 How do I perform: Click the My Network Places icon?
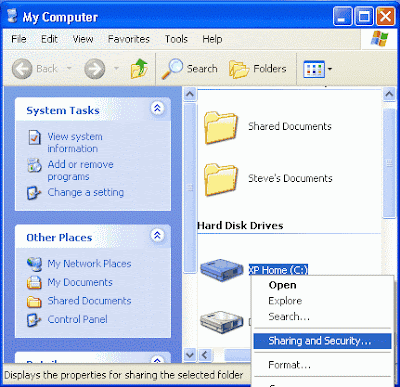click(x=34, y=264)
